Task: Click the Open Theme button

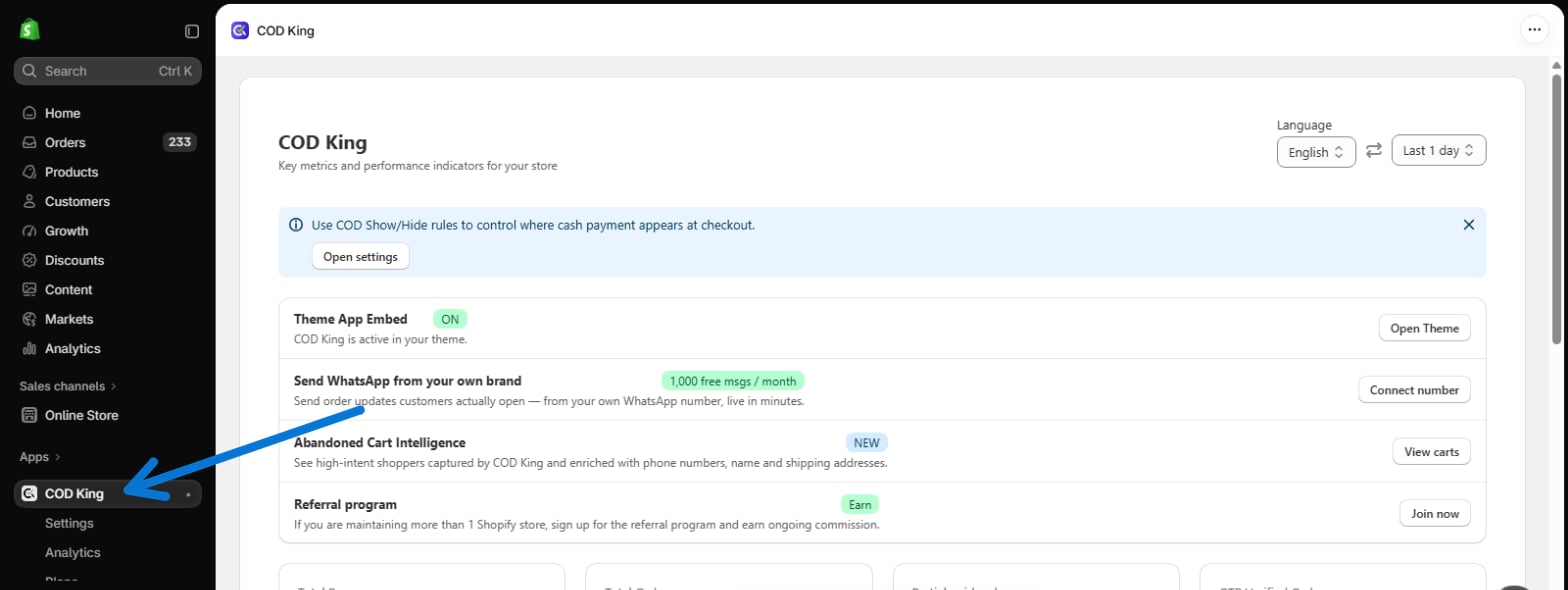Action: coord(1424,328)
